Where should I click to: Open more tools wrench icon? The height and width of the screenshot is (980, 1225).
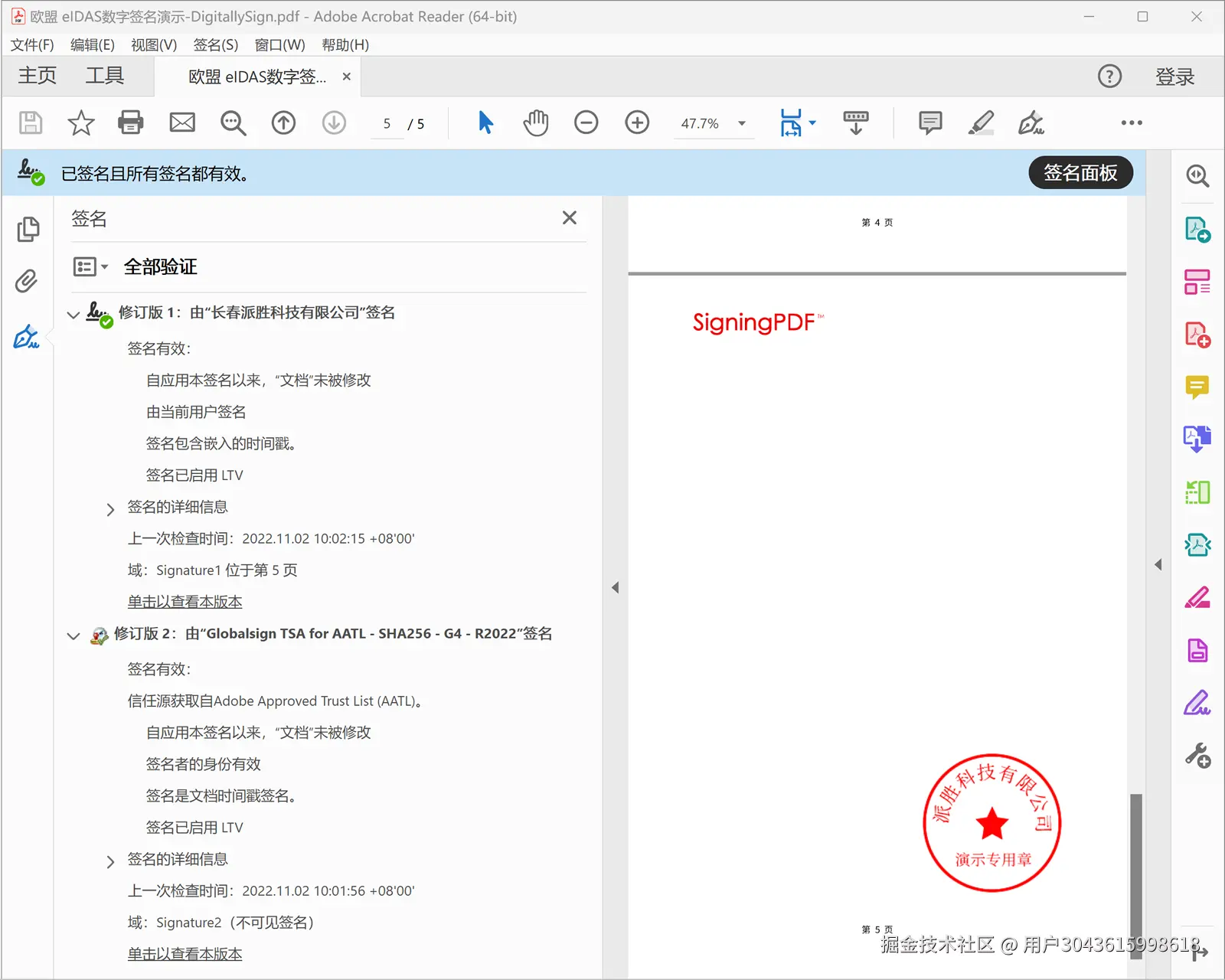(x=1197, y=756)
